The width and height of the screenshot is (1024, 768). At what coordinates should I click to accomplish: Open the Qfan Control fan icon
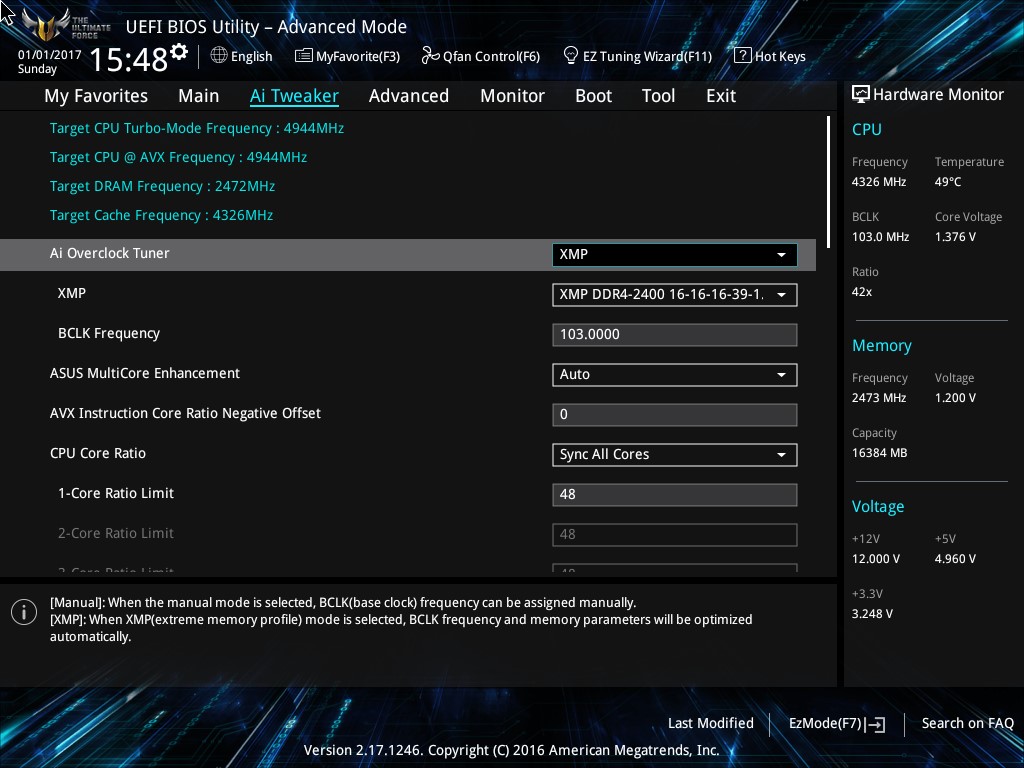pyautogui.click(x=430, y=56)
